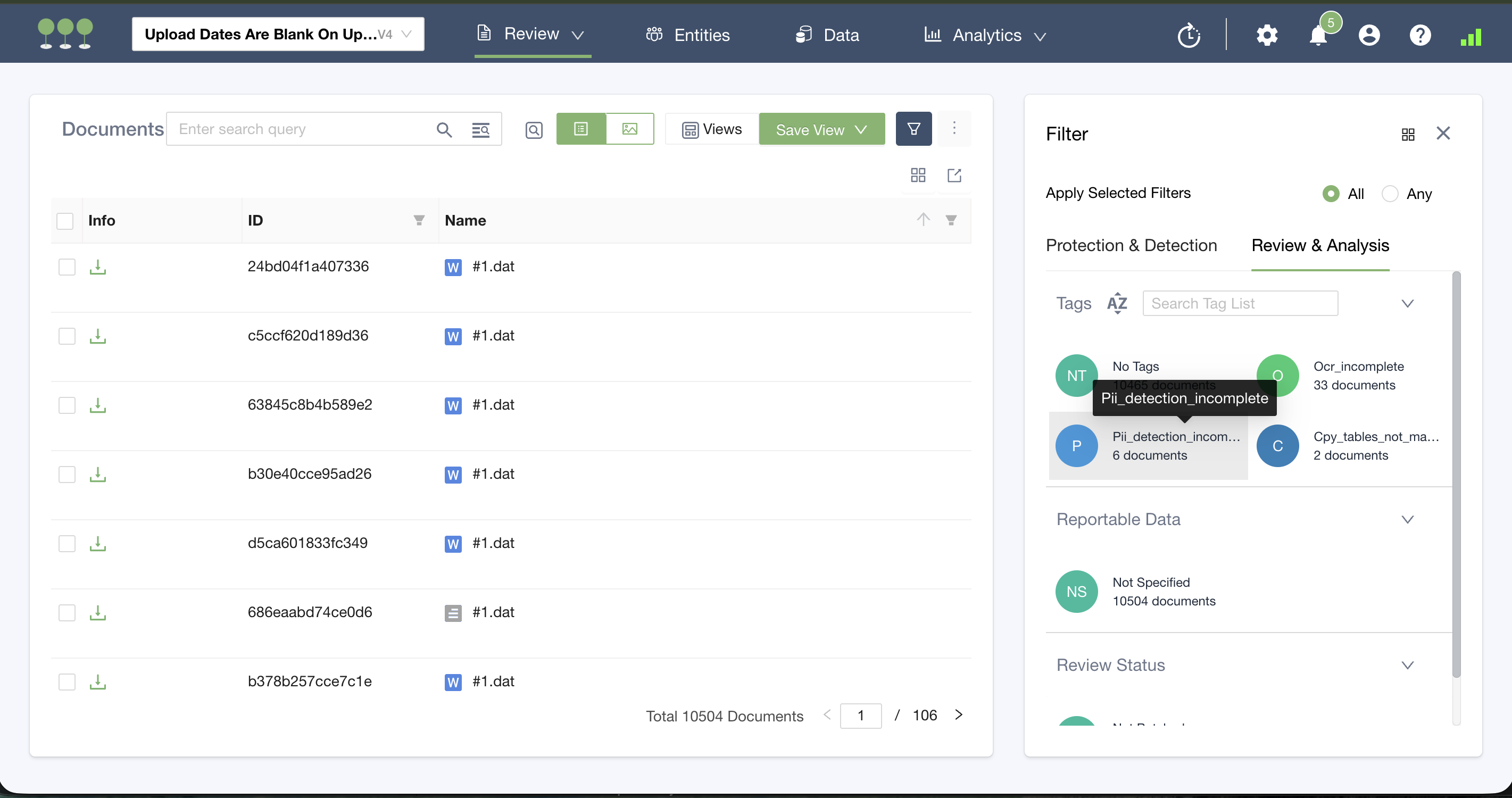Open the settings gear
Screen dimensions: 1512x798
[1267, 36]
